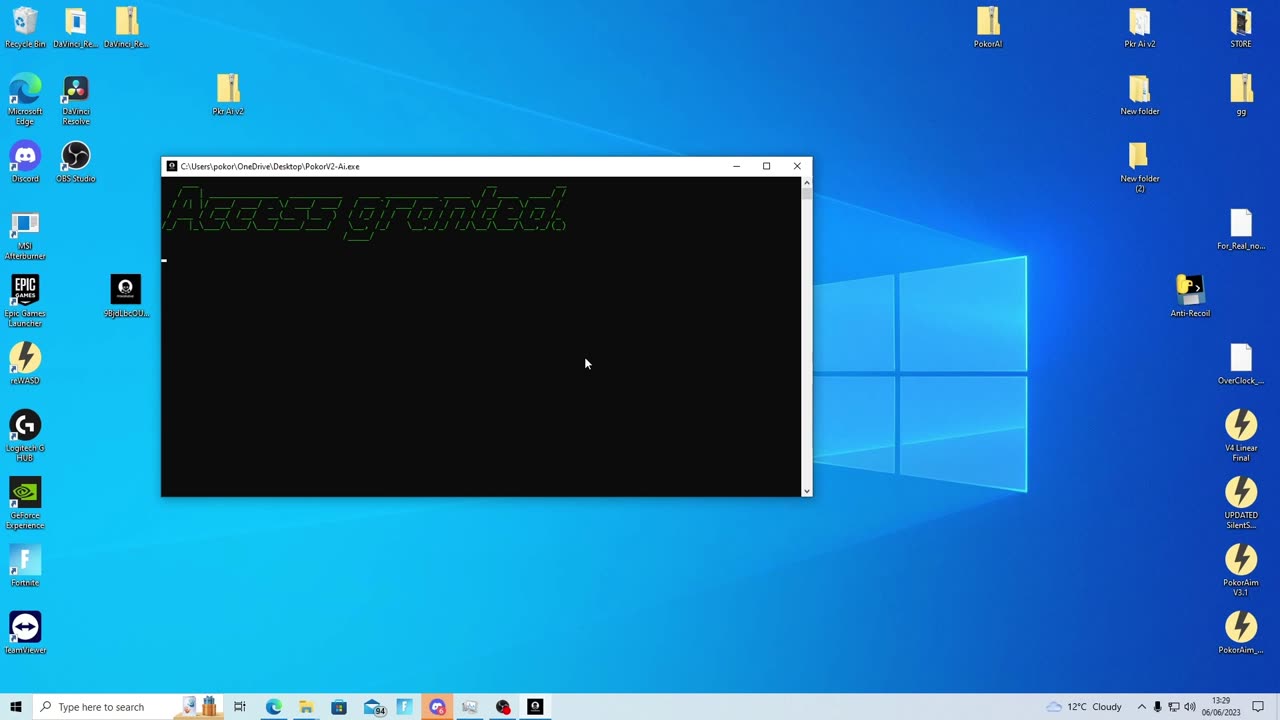The image size is (1280, 720).
Task: Open Task View on the taskbar
Action: coord(240,707)
